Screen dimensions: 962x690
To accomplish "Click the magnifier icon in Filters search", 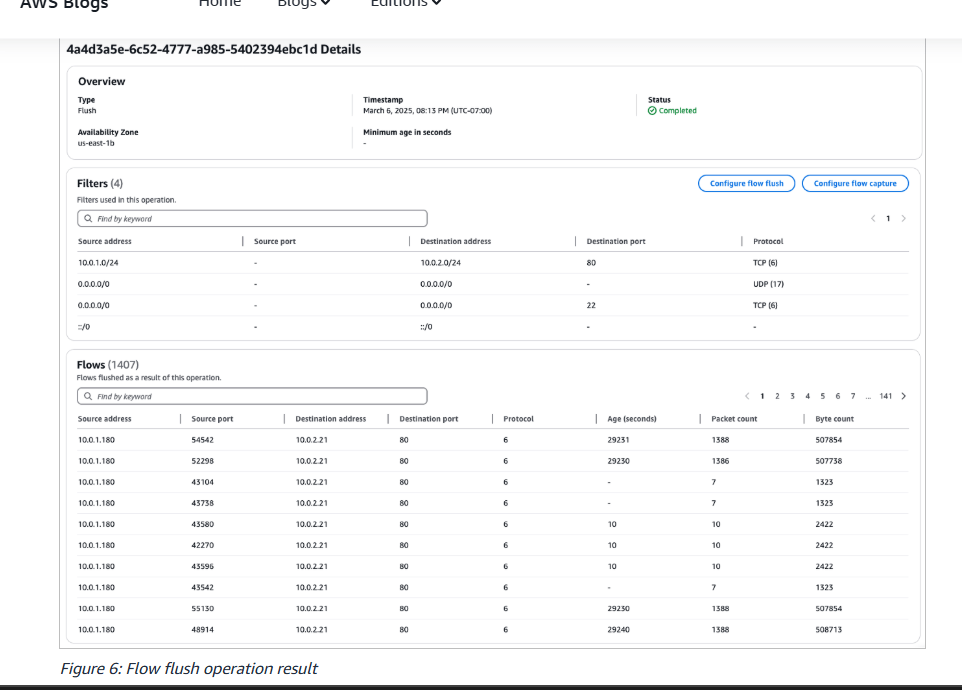I will click(x=88, y=218).
